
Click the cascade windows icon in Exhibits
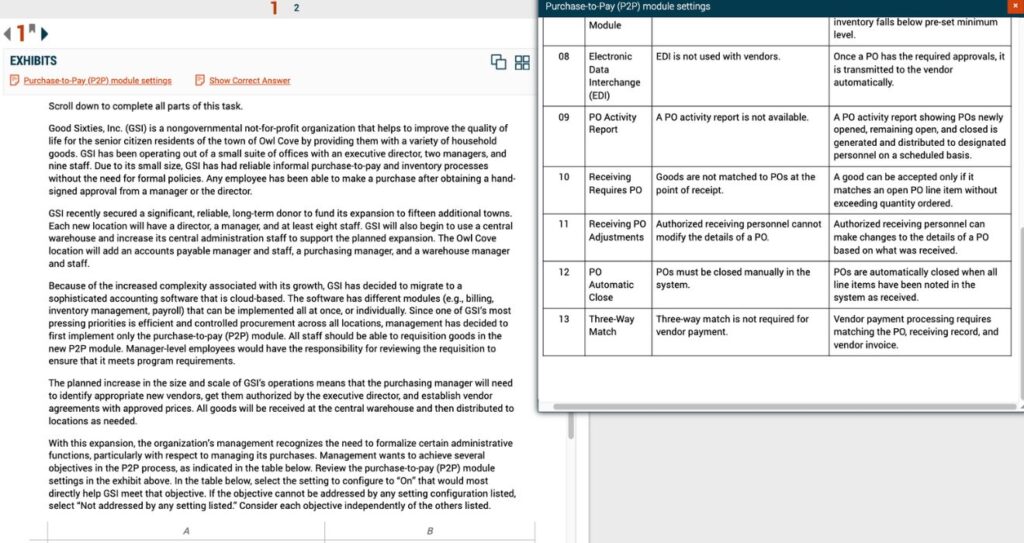(x=498, y=62)
